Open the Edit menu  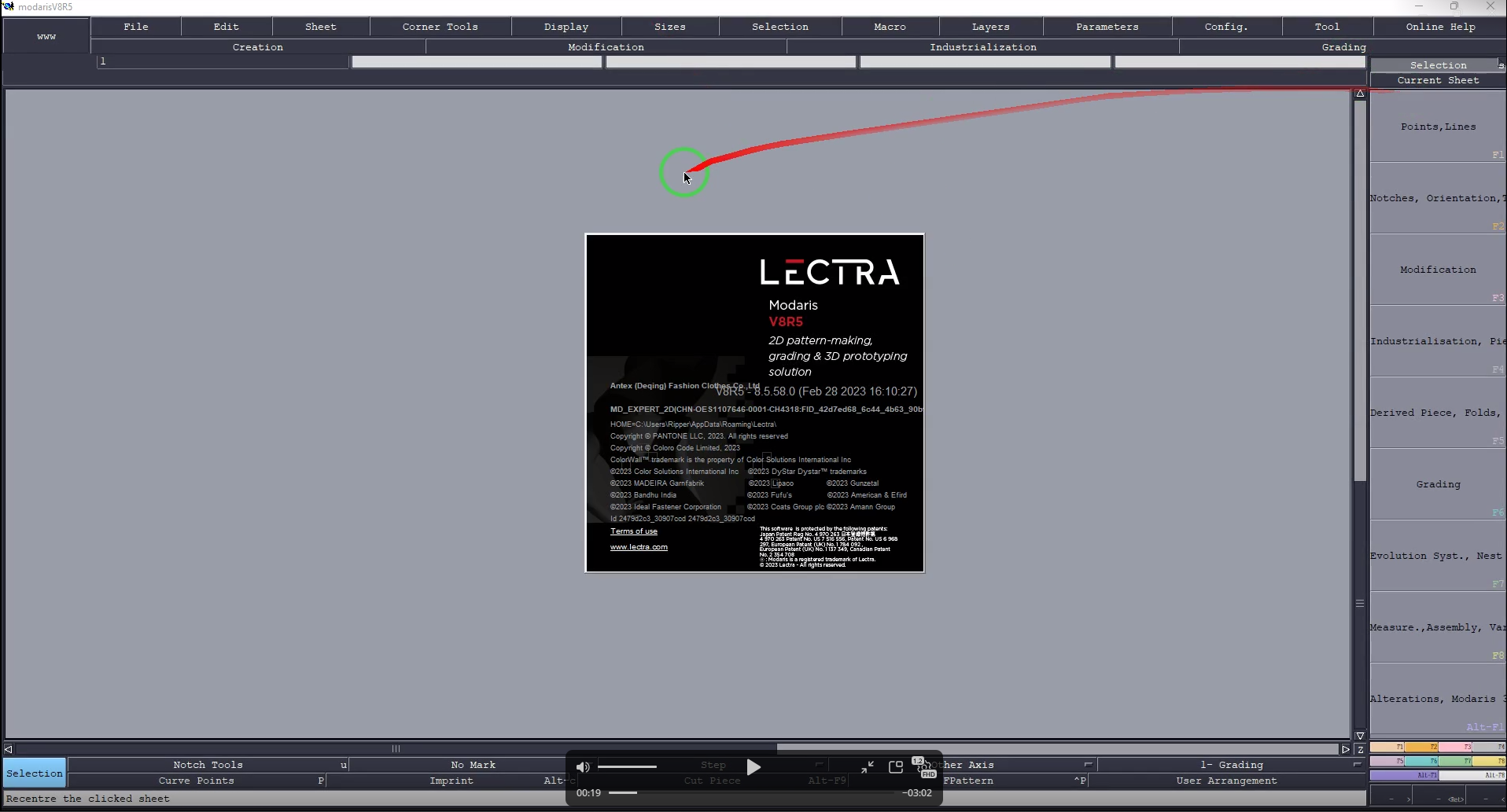coord(227,27)
